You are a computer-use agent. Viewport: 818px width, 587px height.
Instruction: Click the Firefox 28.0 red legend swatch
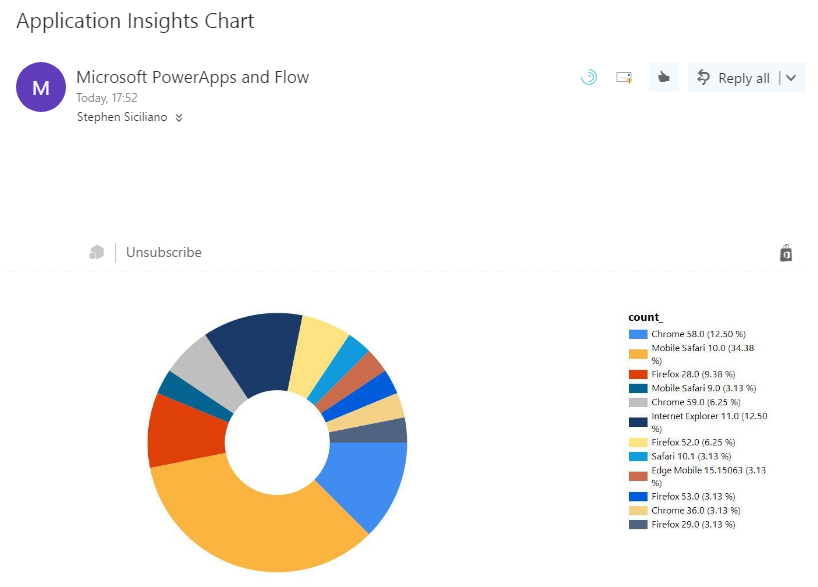pos(638,373)
